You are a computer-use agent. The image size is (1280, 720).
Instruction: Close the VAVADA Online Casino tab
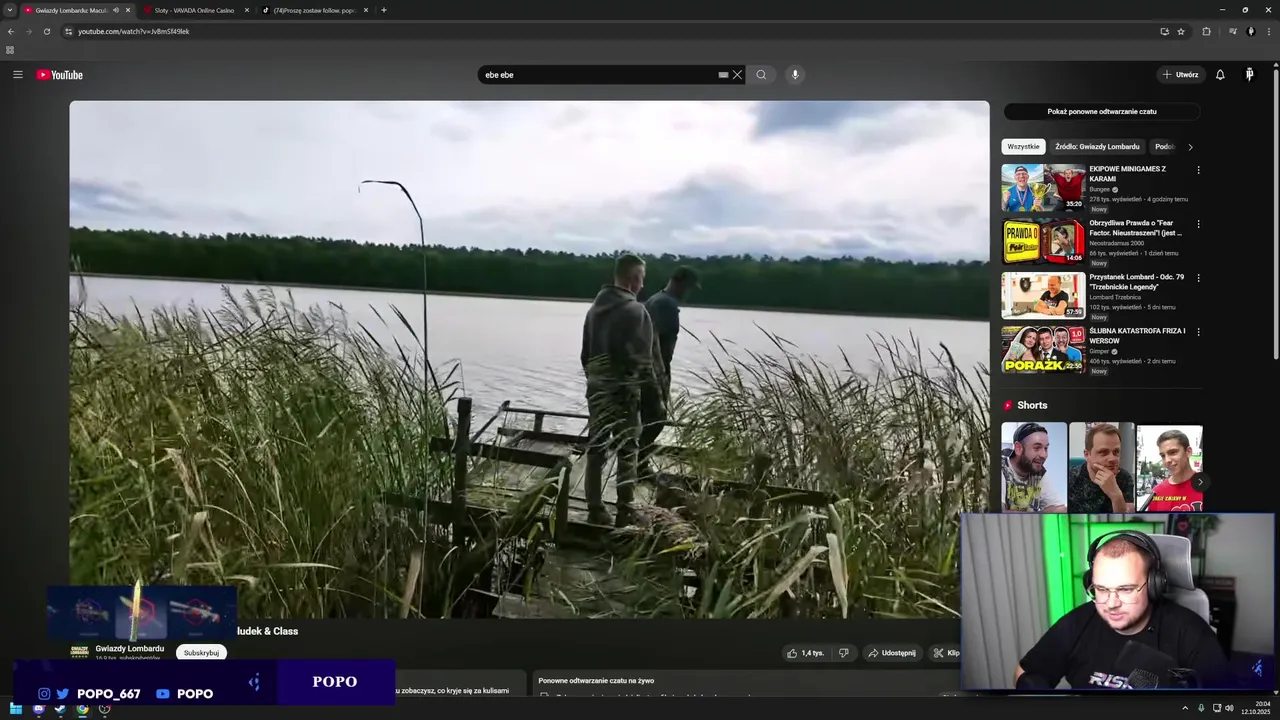[x=246, y=10]
